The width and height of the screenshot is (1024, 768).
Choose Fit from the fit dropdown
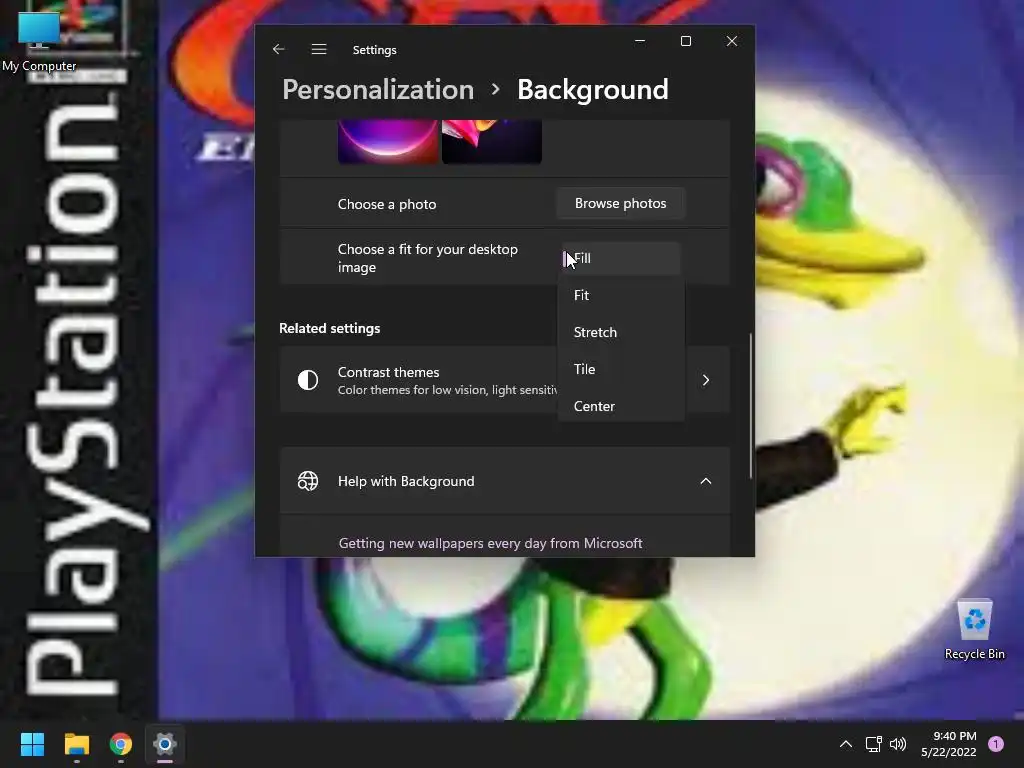click(621, 295)
